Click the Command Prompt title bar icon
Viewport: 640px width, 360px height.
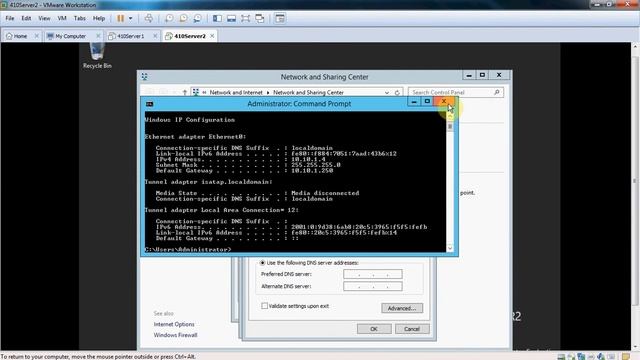pos(149,104)
